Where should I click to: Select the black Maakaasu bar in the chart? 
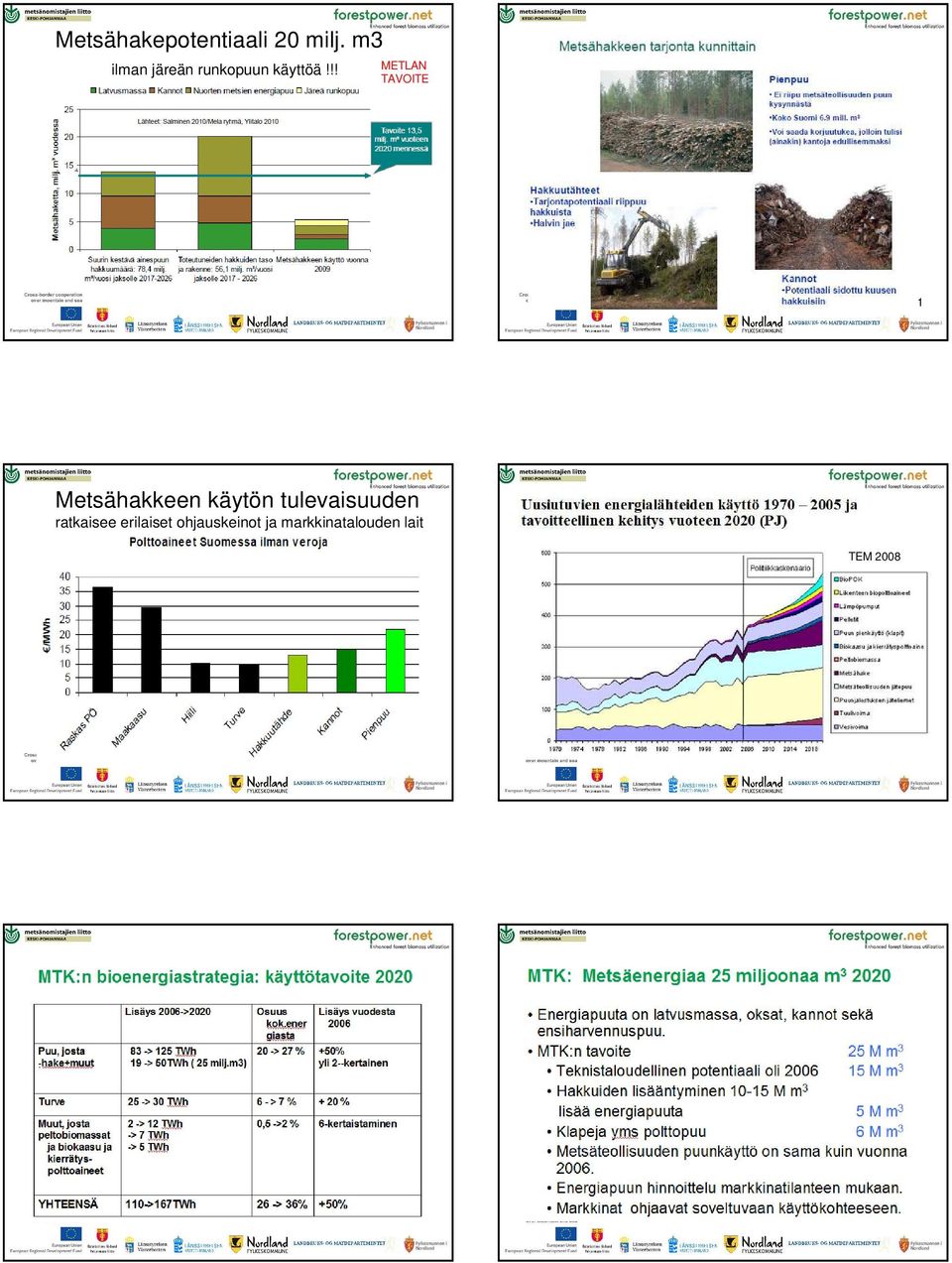(151, 650)
